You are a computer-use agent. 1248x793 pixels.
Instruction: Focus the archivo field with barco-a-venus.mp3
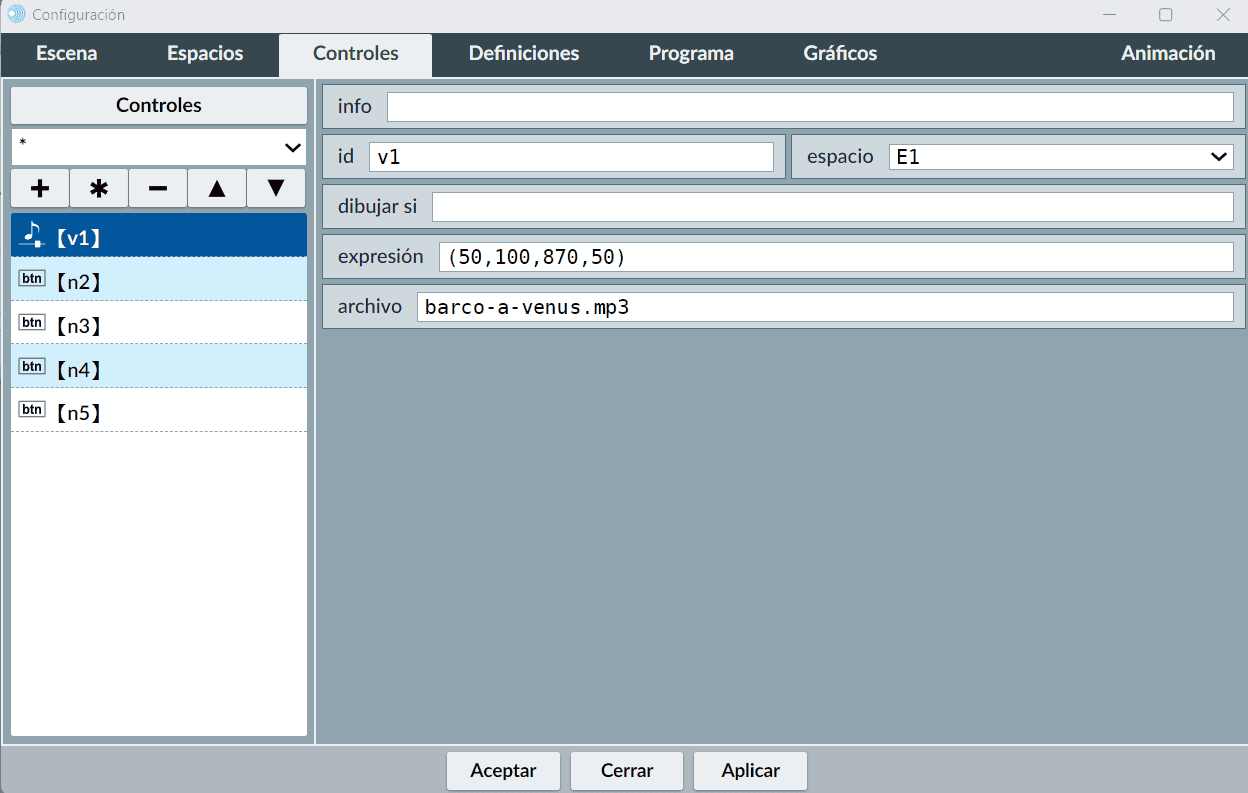pos(824,307)
